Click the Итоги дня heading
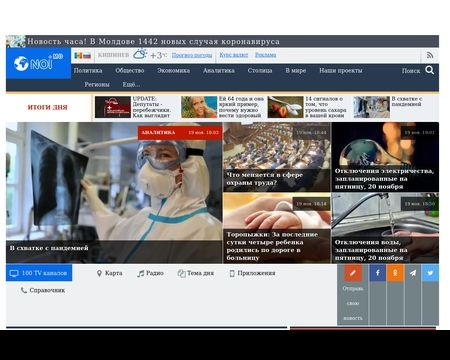450x360 pixels. [47, 107]
